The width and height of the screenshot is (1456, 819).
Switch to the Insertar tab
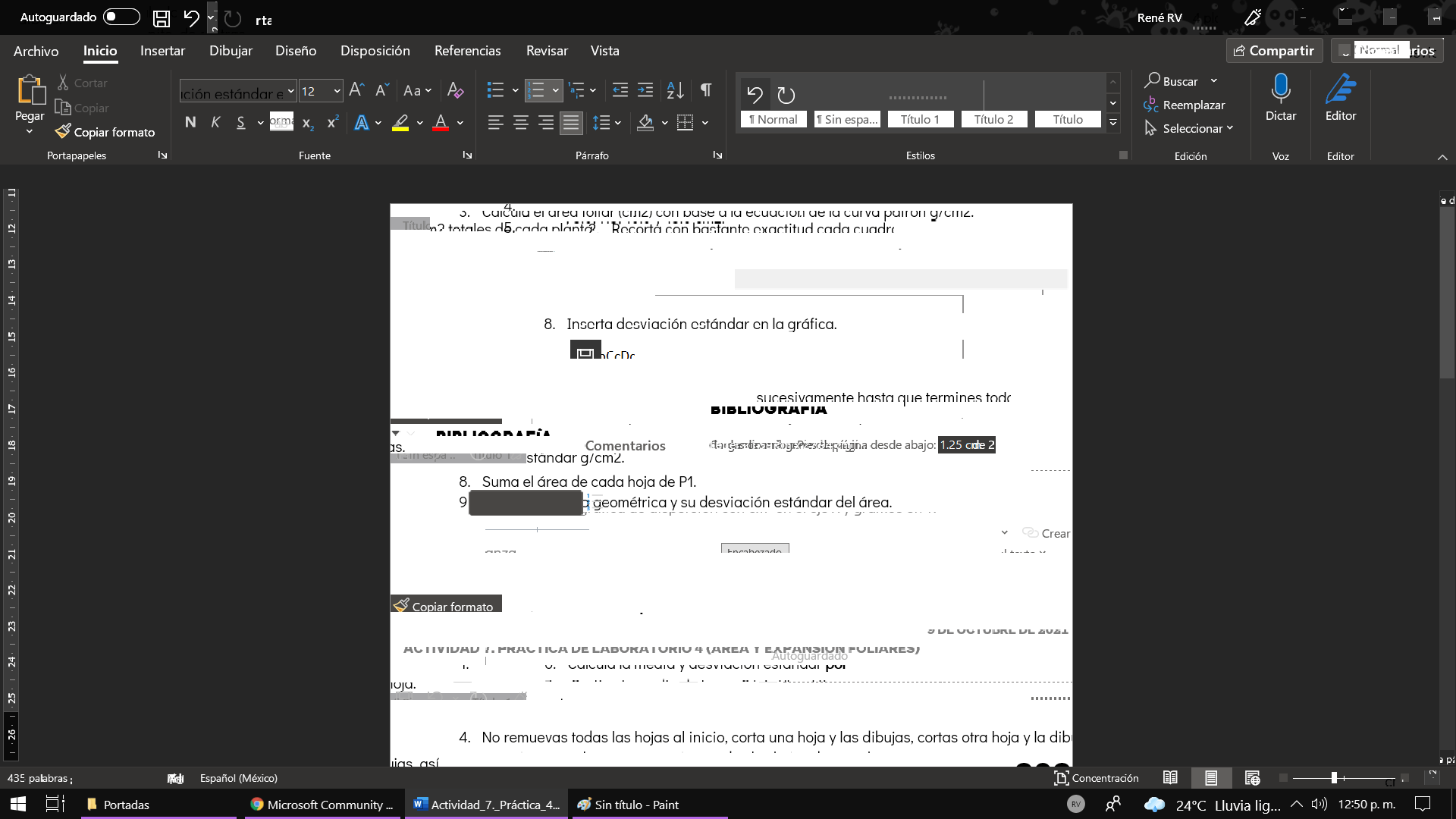[x=162, y=51]
